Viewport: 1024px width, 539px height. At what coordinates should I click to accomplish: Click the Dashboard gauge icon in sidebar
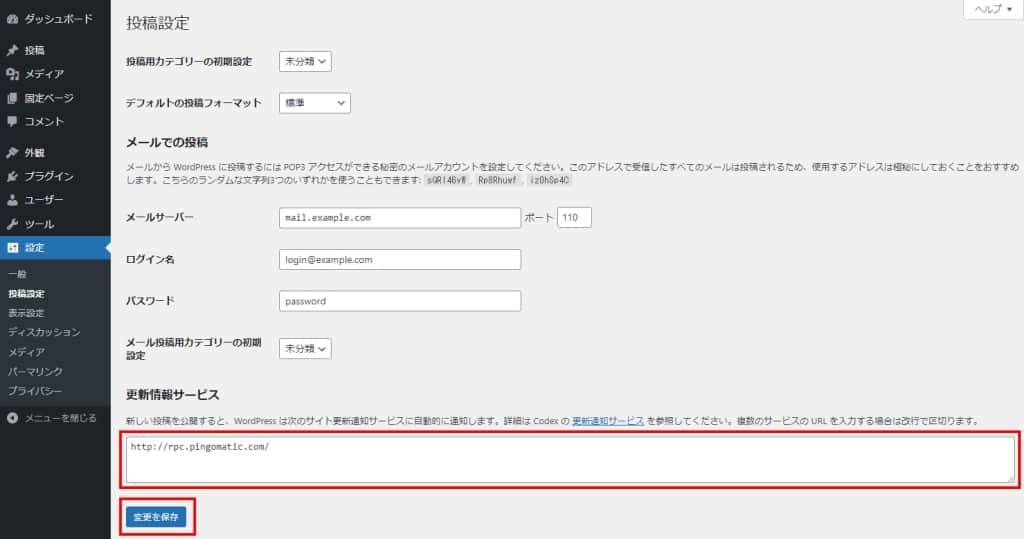point(12,19)
